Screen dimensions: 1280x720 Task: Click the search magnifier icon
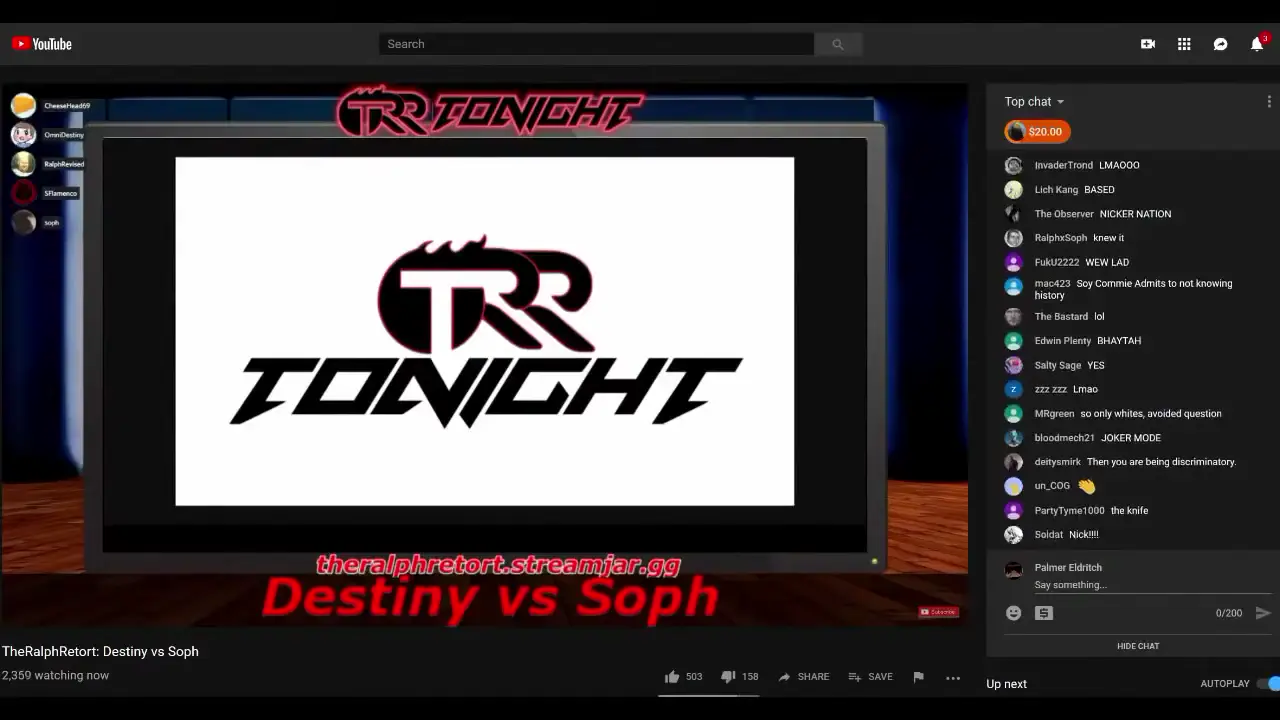(x=838, y=44)
